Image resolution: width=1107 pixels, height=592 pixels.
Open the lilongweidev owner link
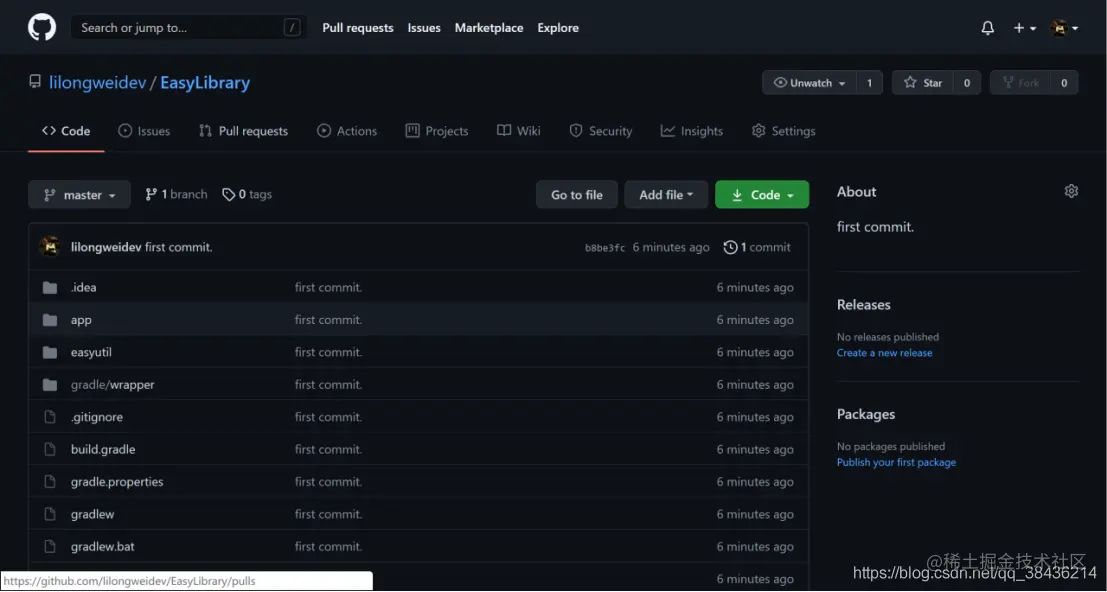pyautogui.click(x=97, y=83)
